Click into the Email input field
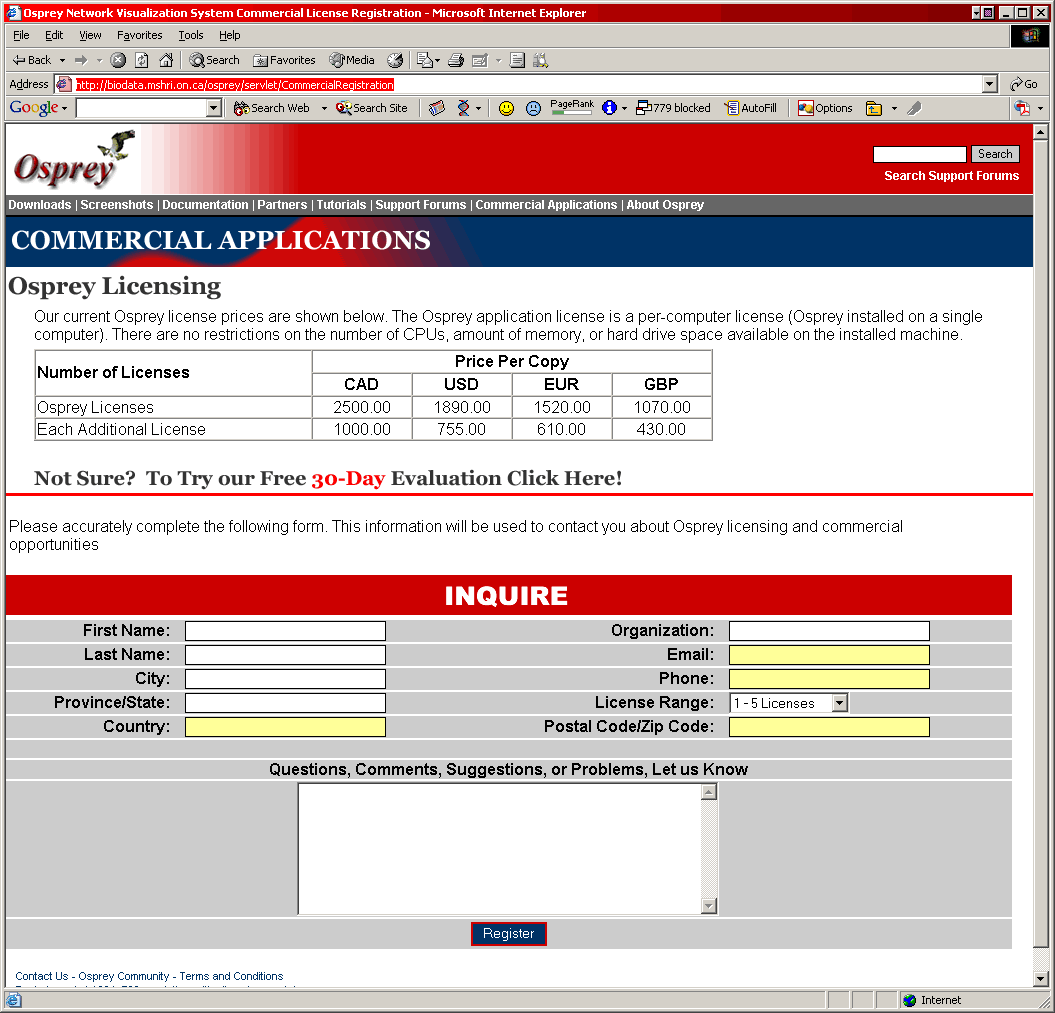This screenshot has width=1055, height=1013. click(829, 655)
